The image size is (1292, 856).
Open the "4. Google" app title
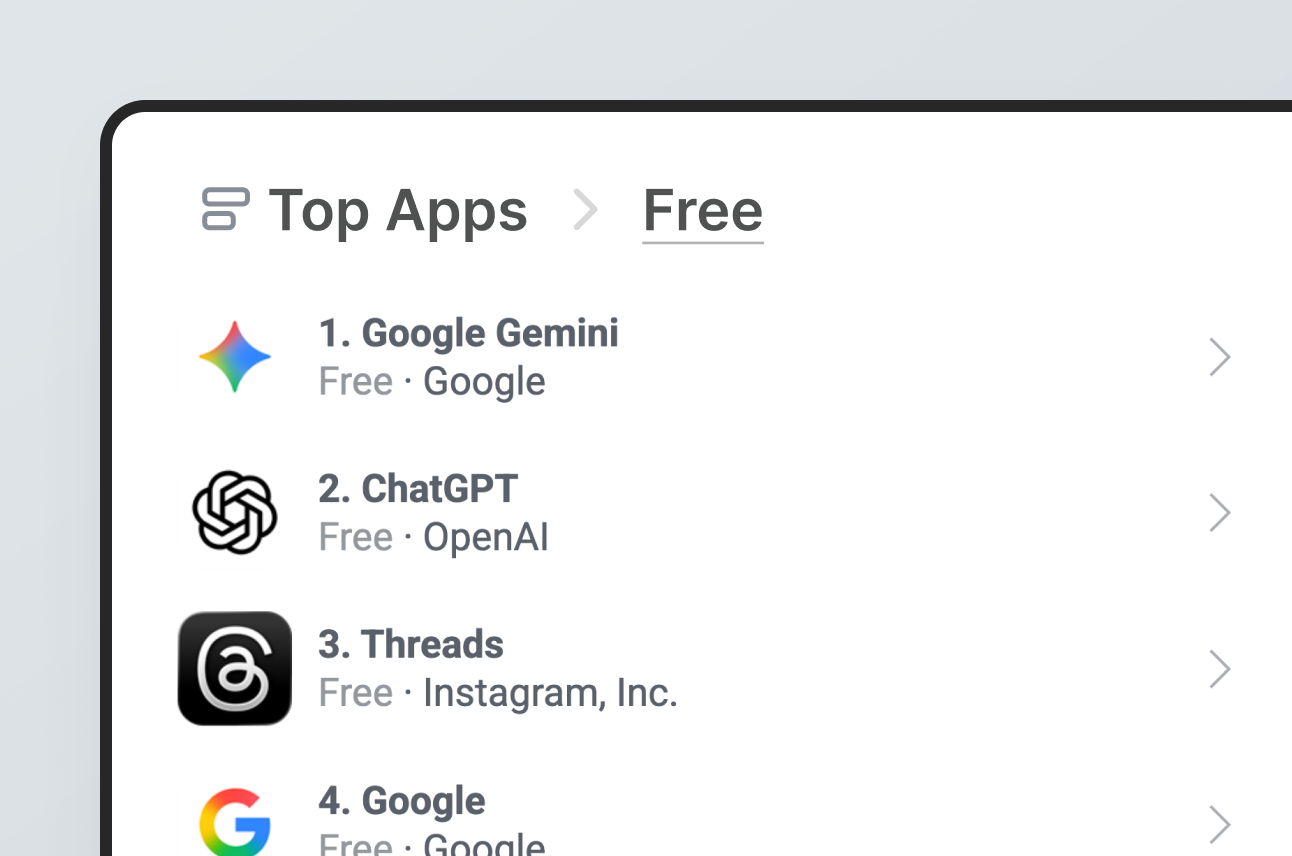coord(402,801)
